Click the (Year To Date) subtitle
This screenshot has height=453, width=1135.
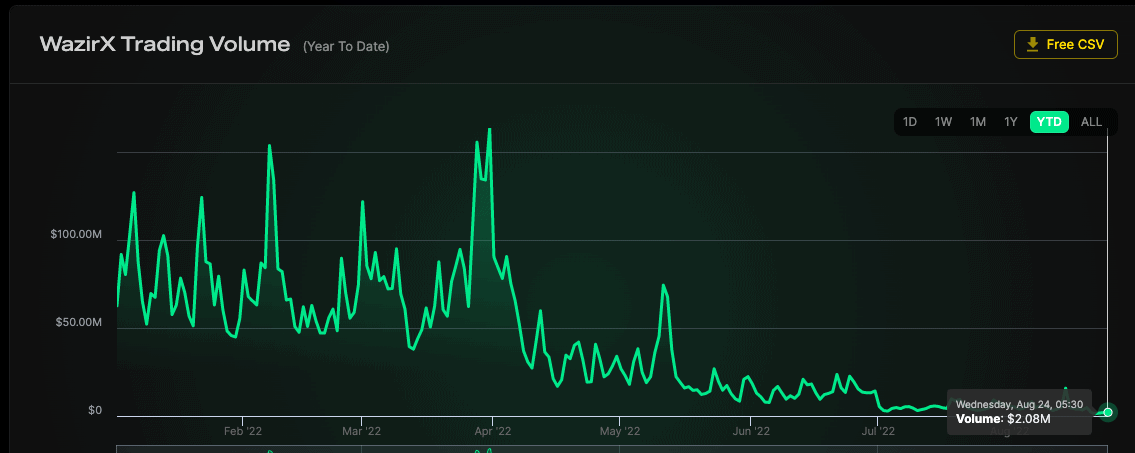point(346,47)
